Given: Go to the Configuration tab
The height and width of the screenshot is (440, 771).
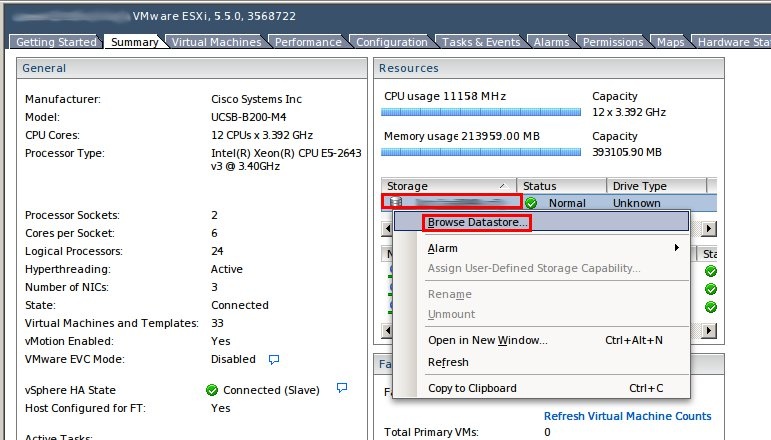Looking at the screenshot, I should tap(391, 42).
